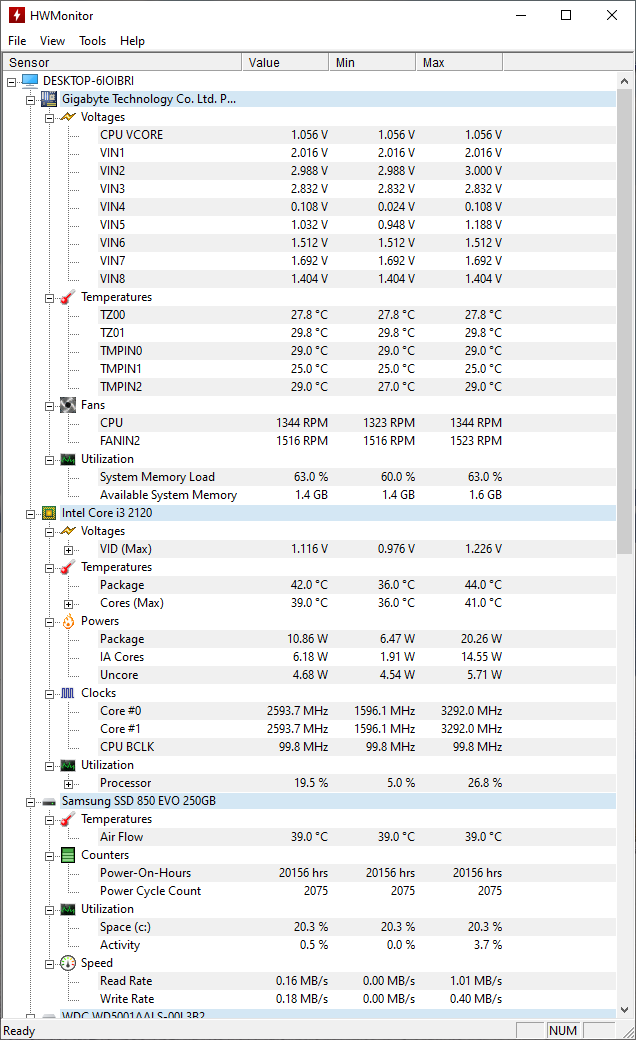The width and height of the screenshot is (636, 1040).
Task: Click the CPU chip icon beside Intel Core i3 2120
Action: (x=48, y=513)
